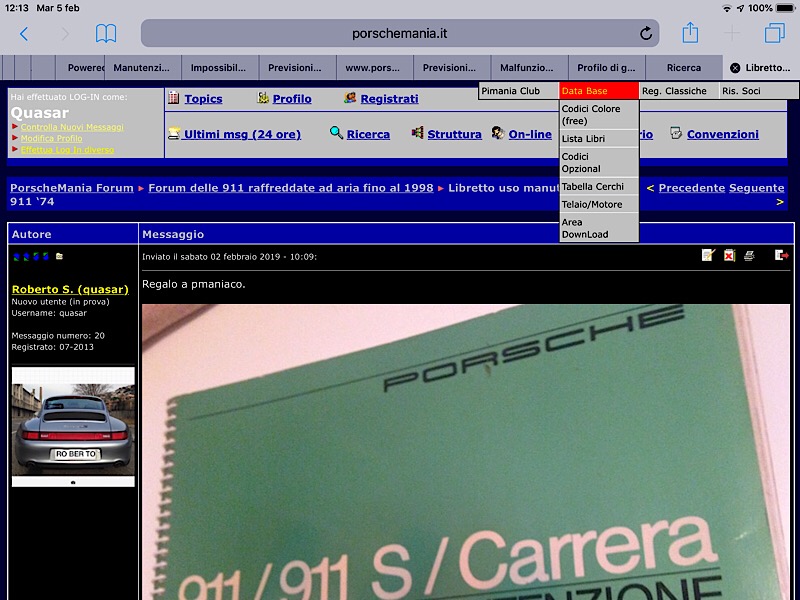Click the Convenzioni icon
The width and height of the screenshot is (800, 600).
pos(676,133)
